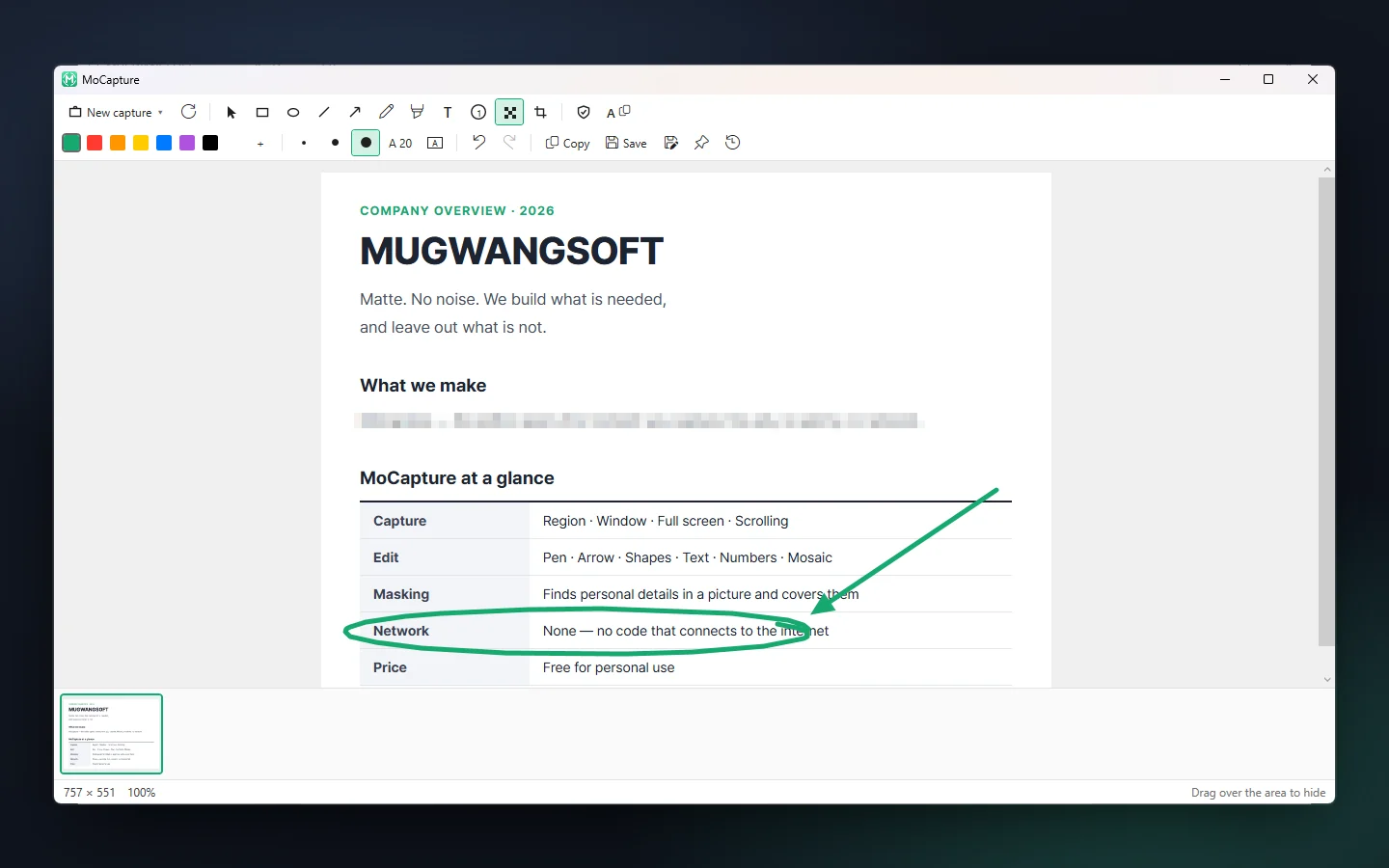
Task: Click the scrollbar down arrow
Action: (x=1327, y=679)
